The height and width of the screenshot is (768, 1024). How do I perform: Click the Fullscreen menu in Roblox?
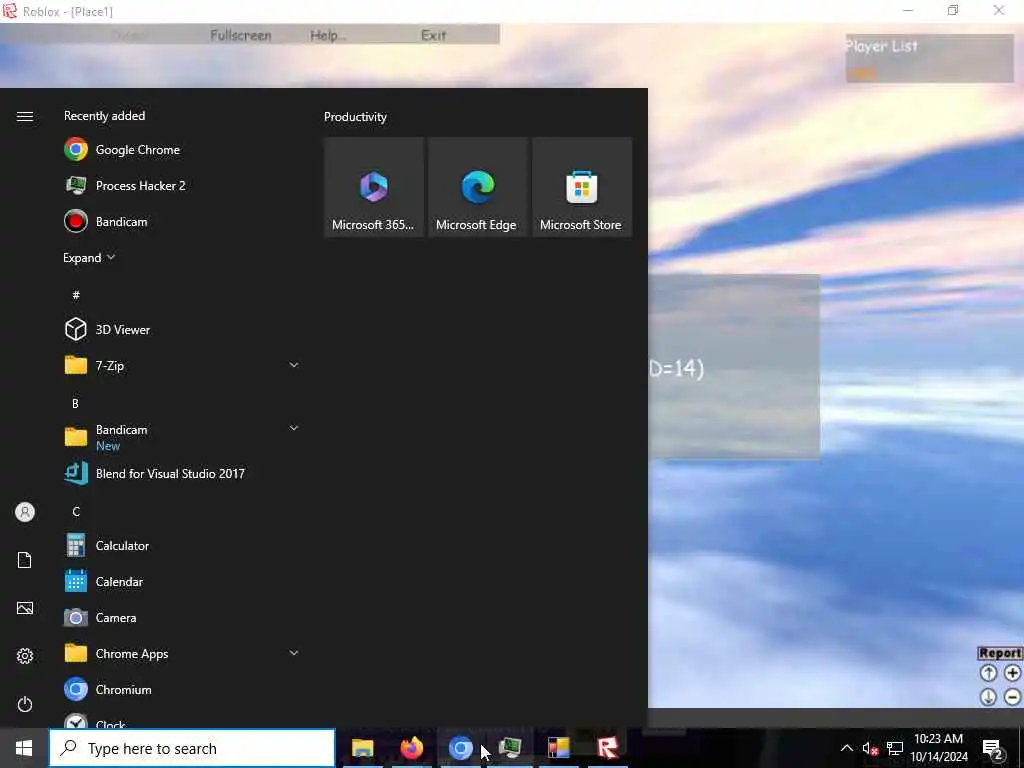point(240,35)
